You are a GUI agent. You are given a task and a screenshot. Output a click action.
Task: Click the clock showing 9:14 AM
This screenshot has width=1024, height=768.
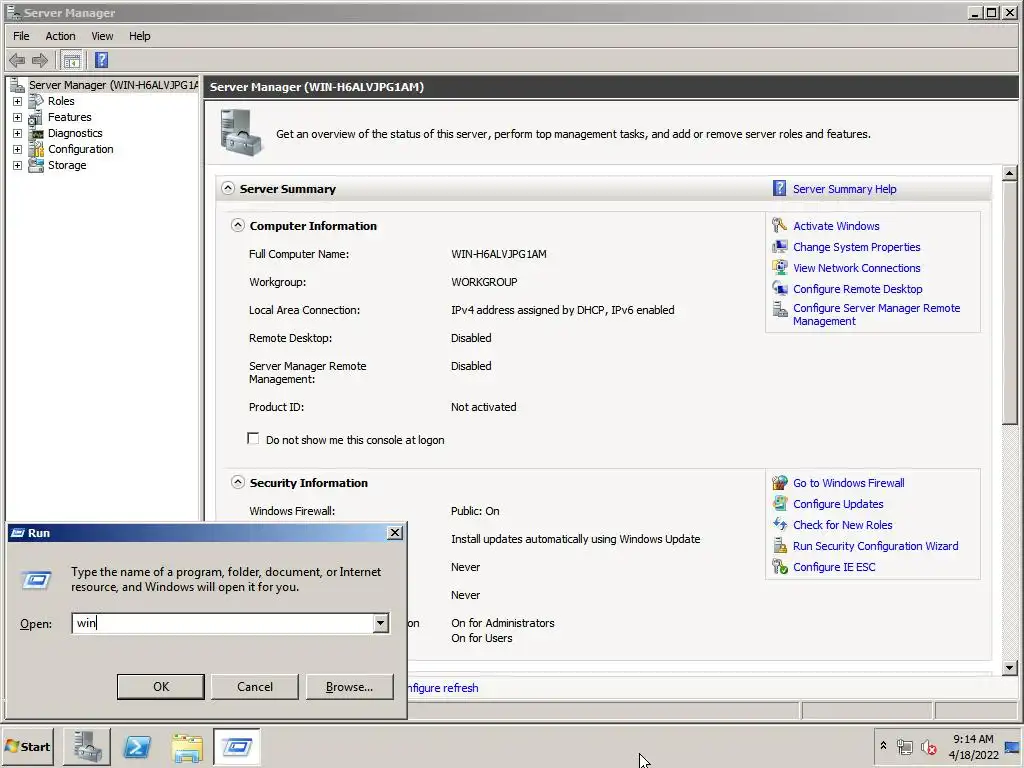[973, 739]
